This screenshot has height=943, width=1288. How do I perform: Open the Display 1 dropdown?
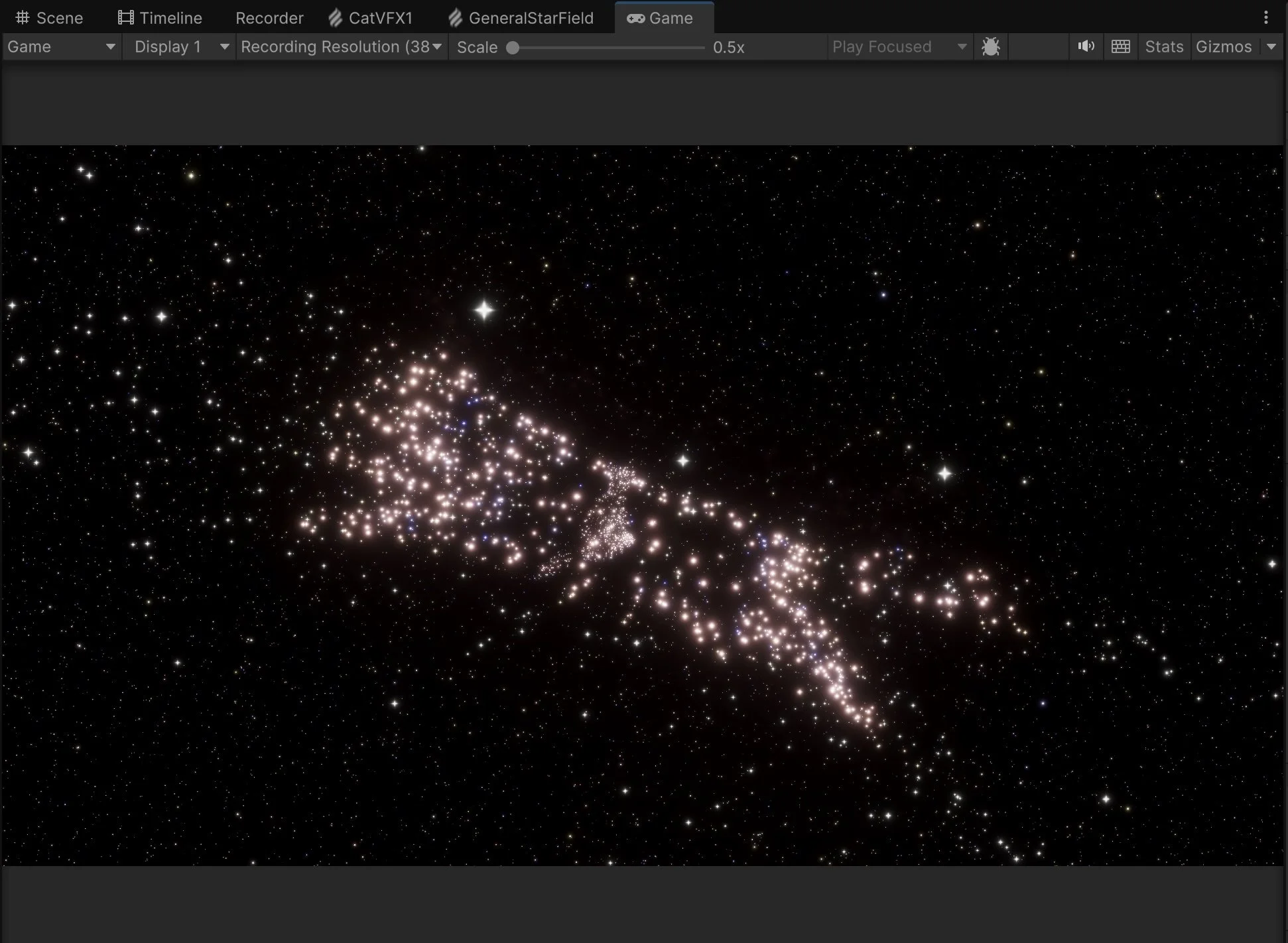tap(179, 46)
